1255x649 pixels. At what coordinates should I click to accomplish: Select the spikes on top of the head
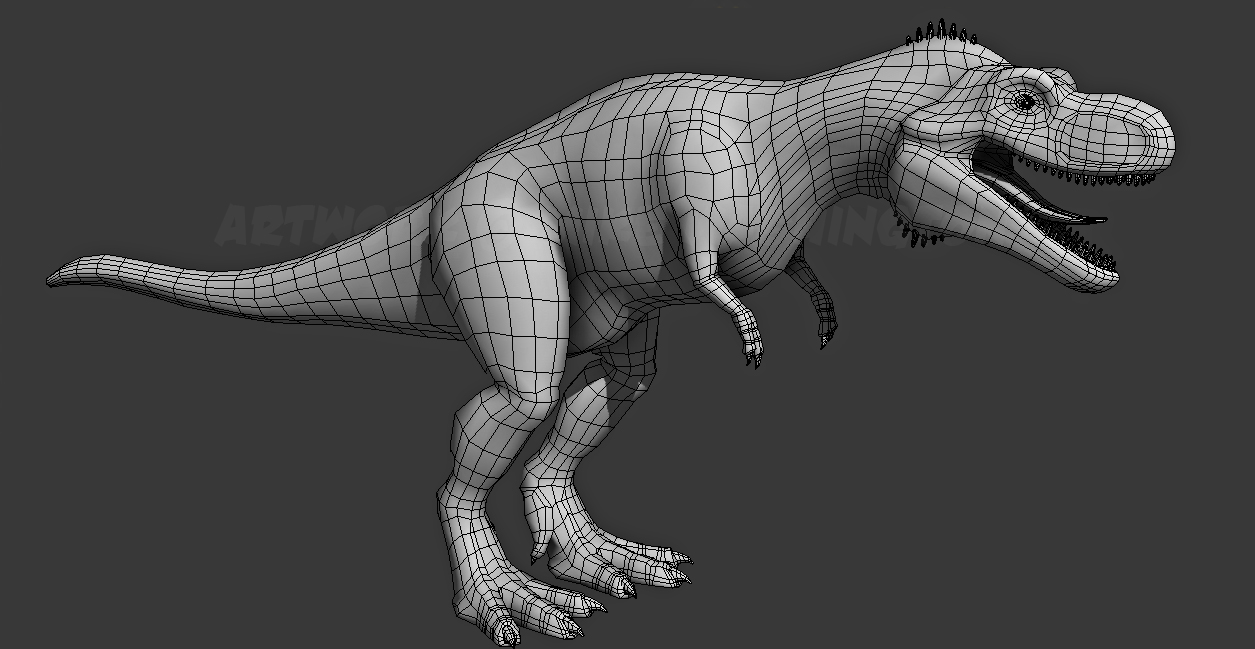(942, 33)
